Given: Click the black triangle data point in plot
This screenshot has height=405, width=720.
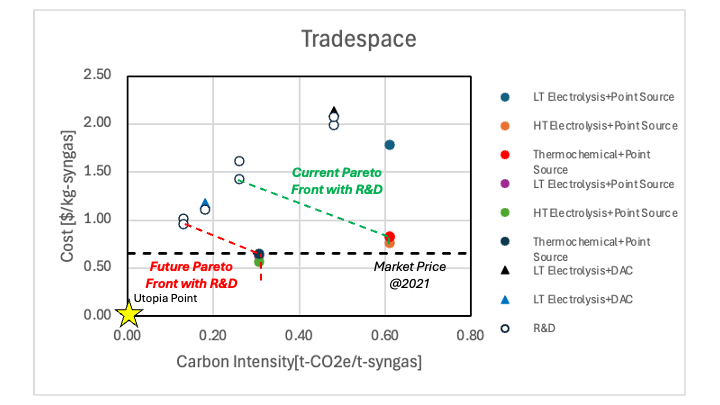Looking at the screenshot, I should pos(334,111).
